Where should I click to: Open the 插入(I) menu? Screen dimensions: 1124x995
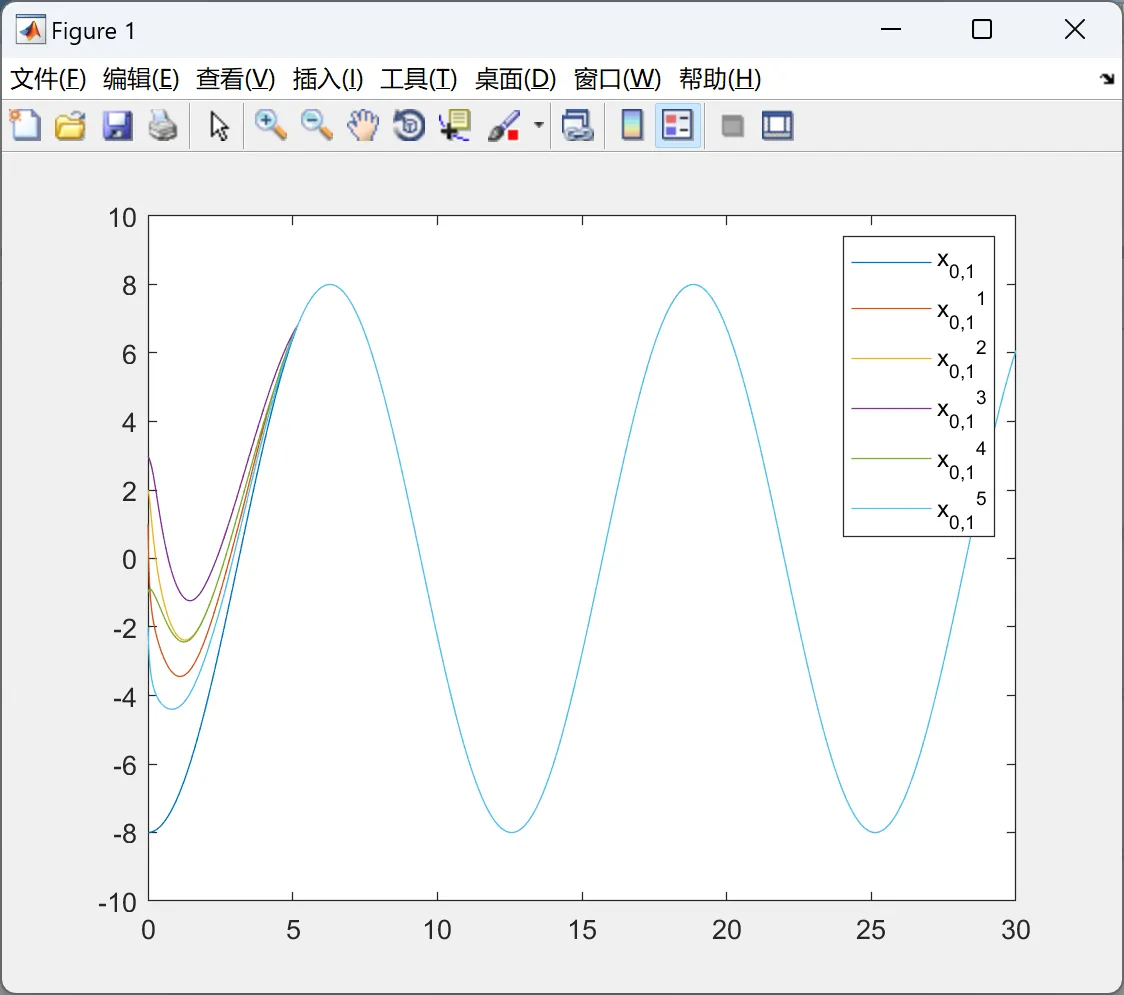[x=327, y=79]
